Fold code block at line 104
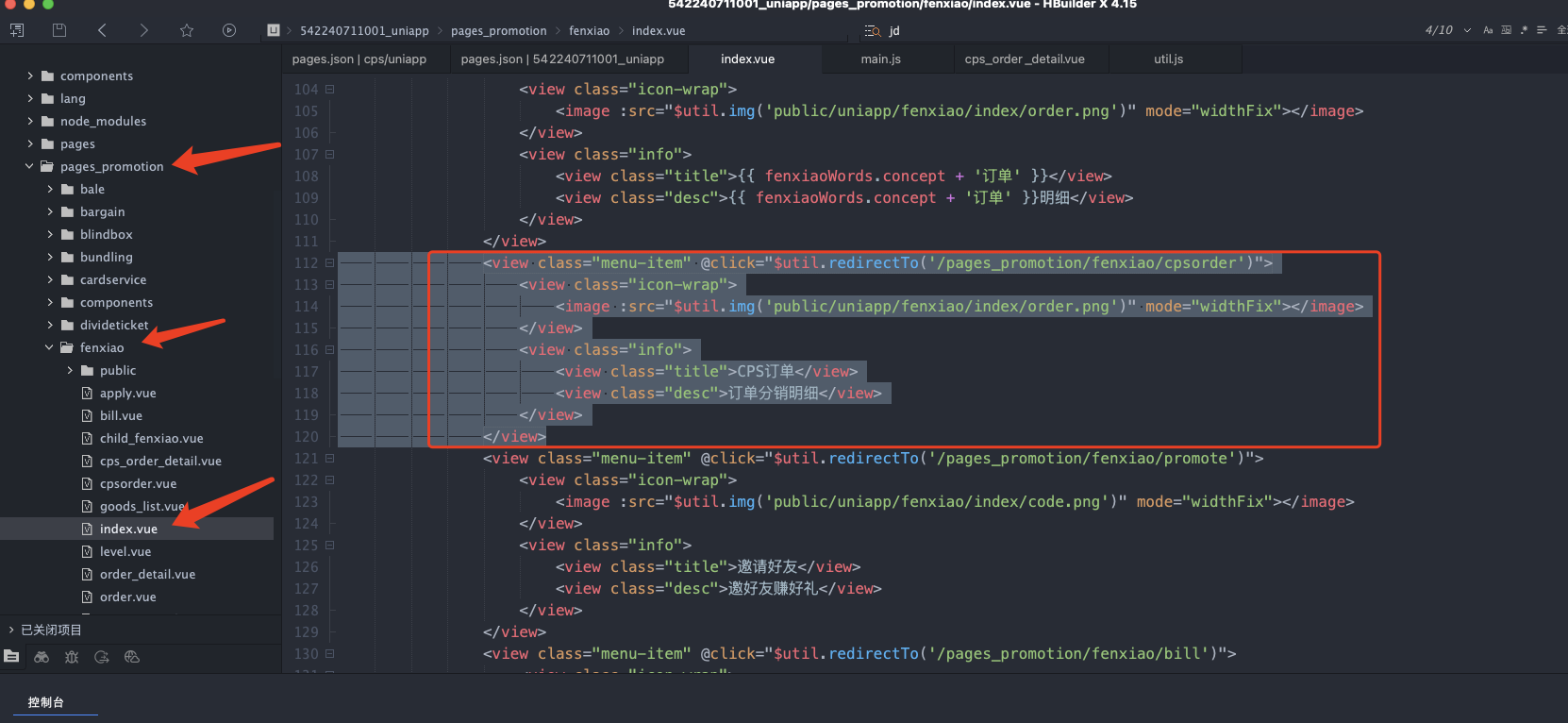 (x=330, y=89)
